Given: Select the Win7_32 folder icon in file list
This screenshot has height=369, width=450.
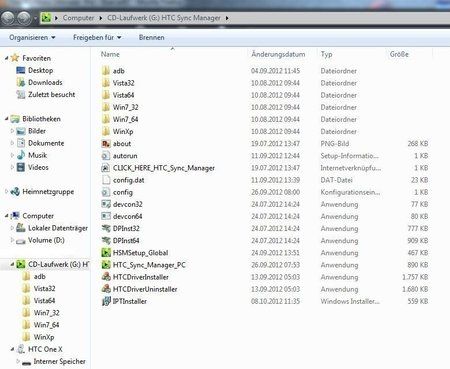Looking at the screenshot, I should (106, 107).
